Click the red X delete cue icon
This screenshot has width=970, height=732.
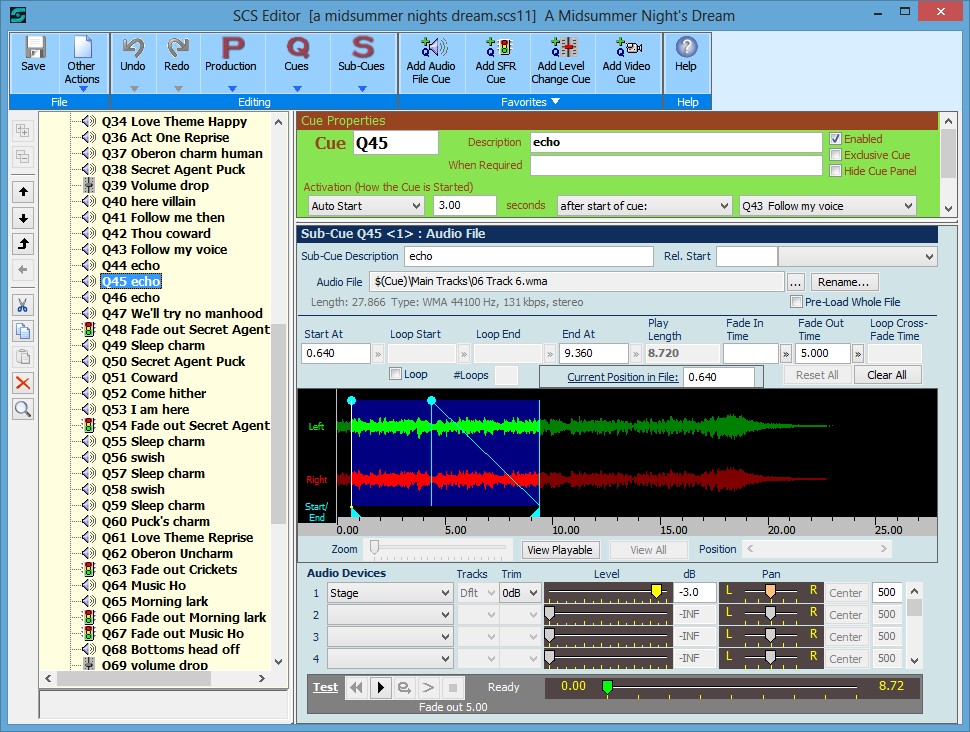click(23, 383)
